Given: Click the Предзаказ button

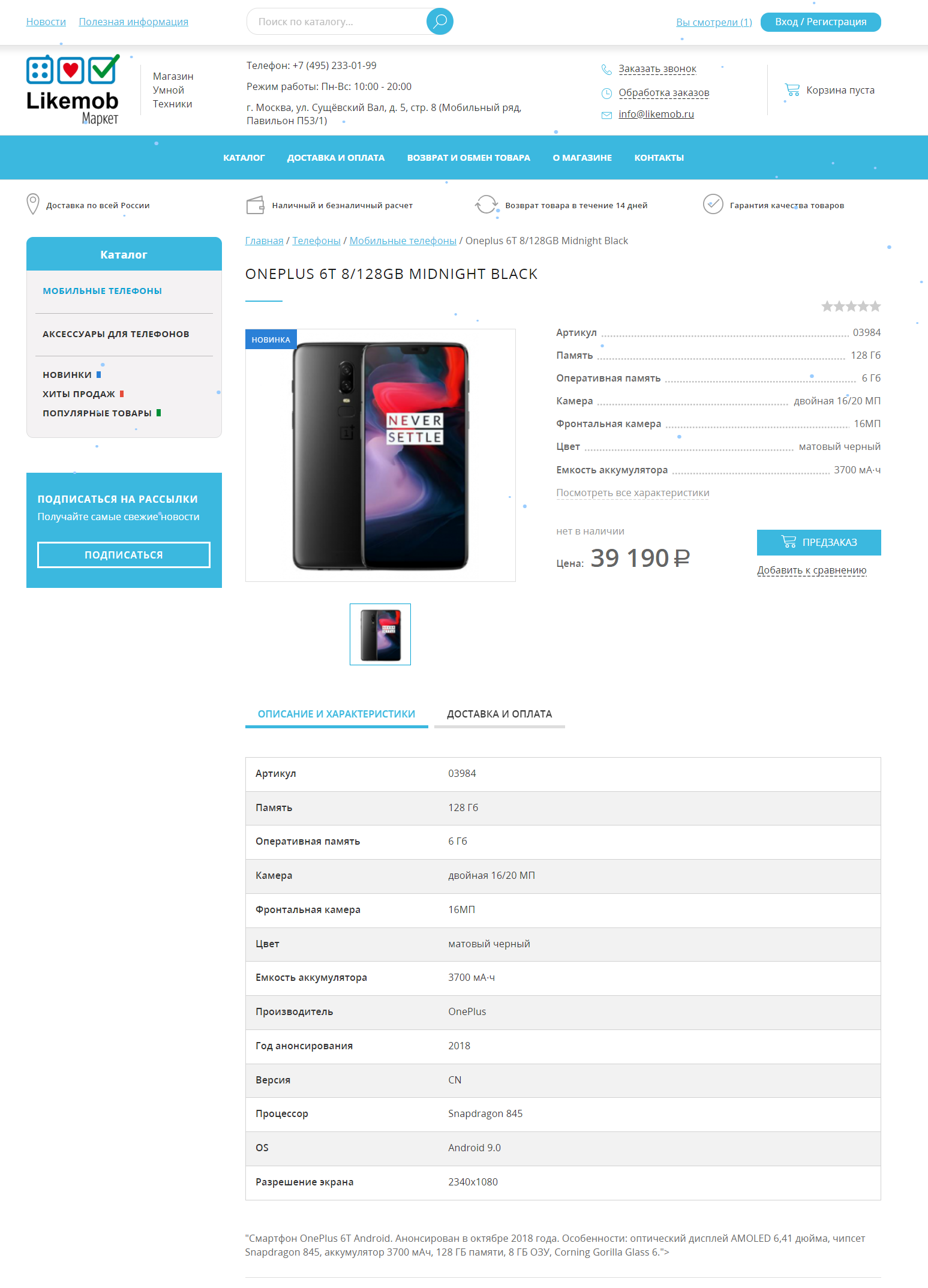Looking at the screenshot, I should 819,542.
